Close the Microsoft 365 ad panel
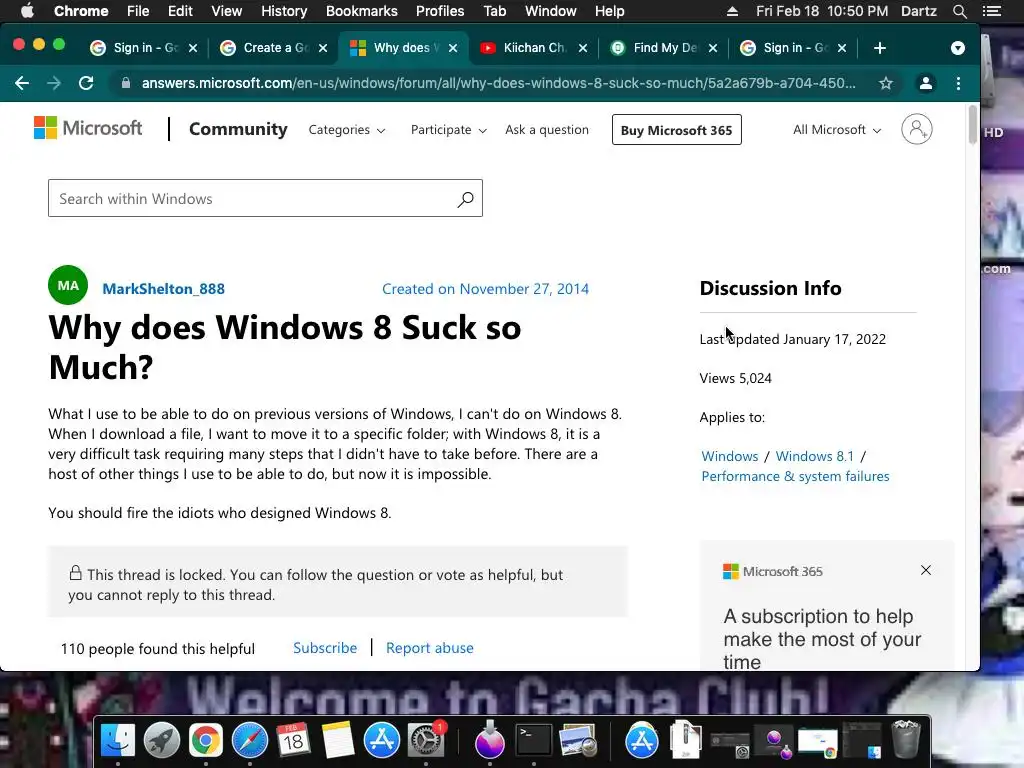 [925, 570]
